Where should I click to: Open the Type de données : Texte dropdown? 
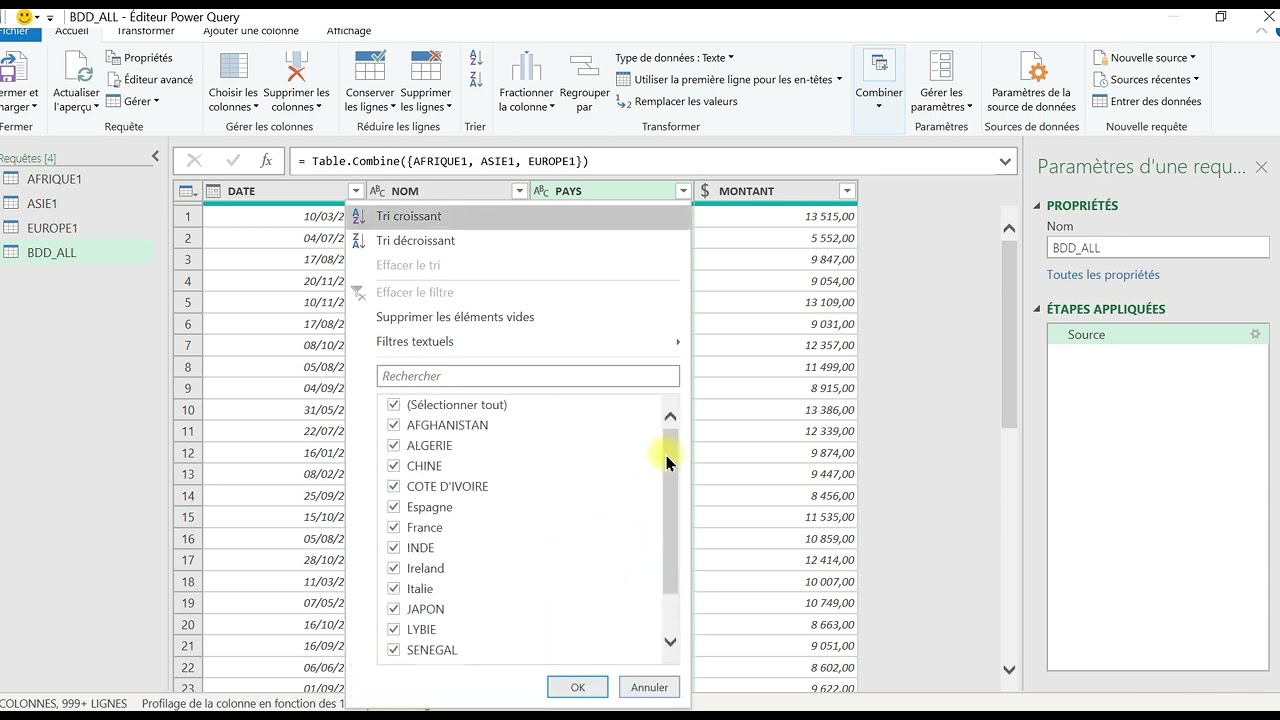[x=675, y=58]
